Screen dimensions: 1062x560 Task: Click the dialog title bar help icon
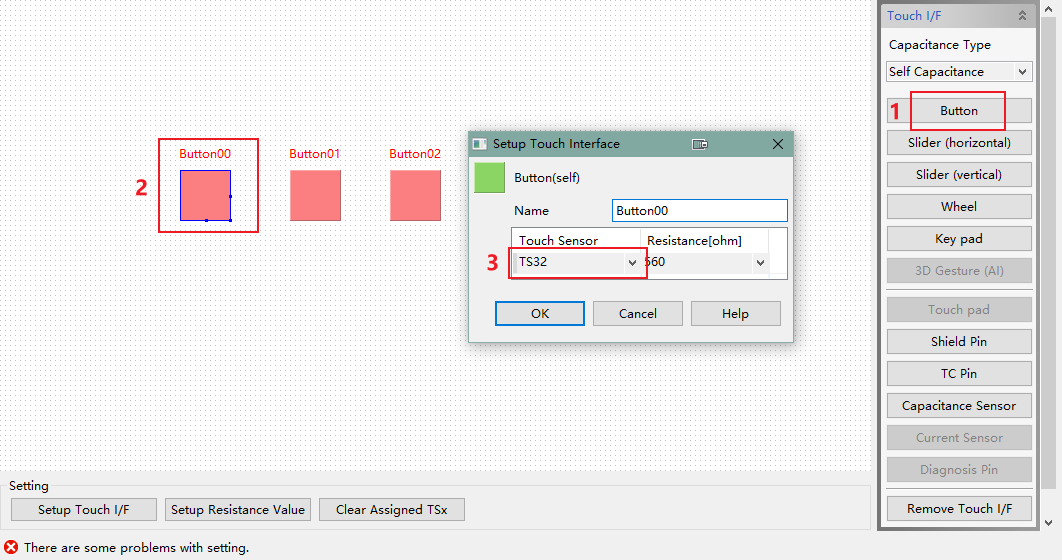coord(701,144)
